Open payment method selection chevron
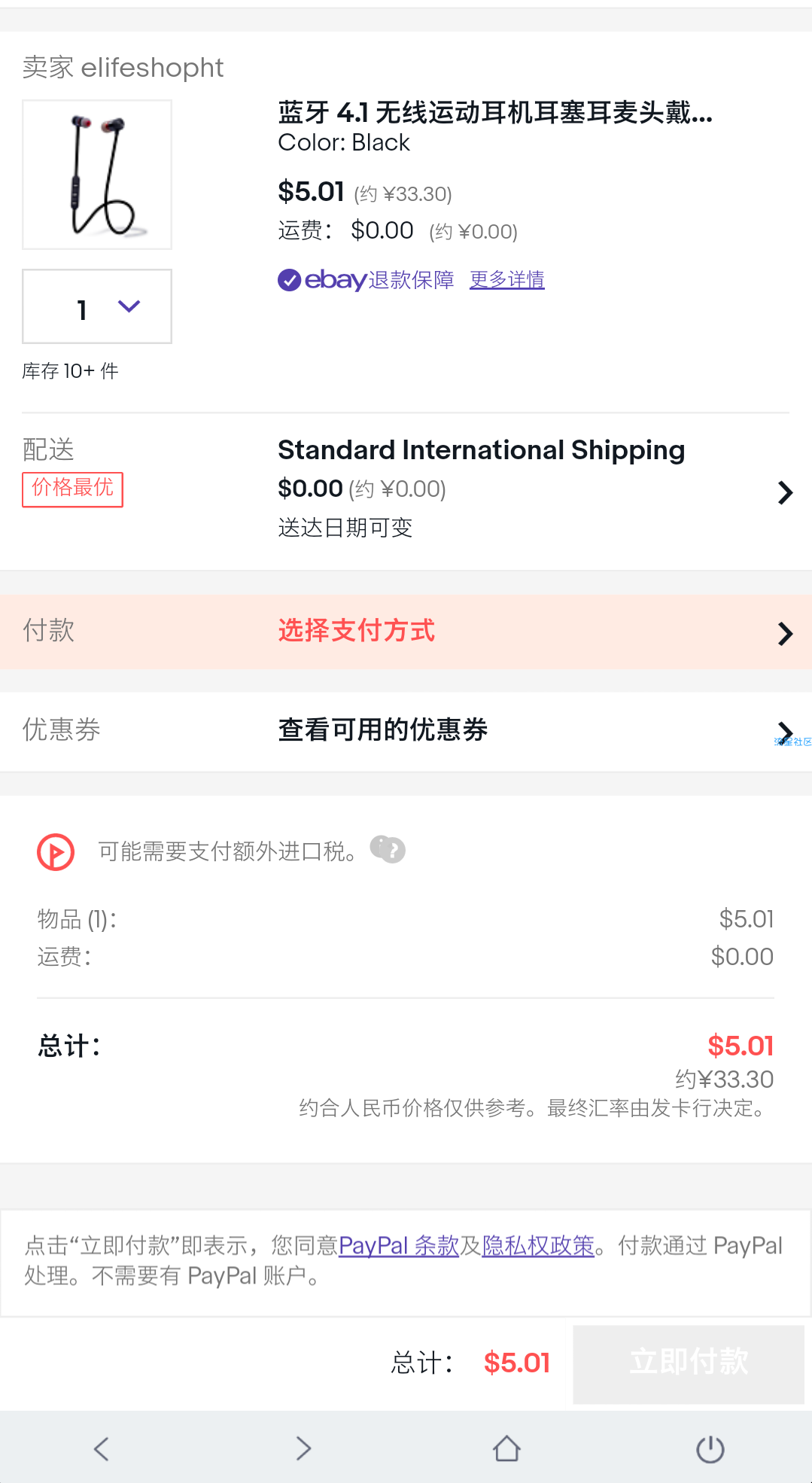The image size is (812, 1483). point(785,634)
